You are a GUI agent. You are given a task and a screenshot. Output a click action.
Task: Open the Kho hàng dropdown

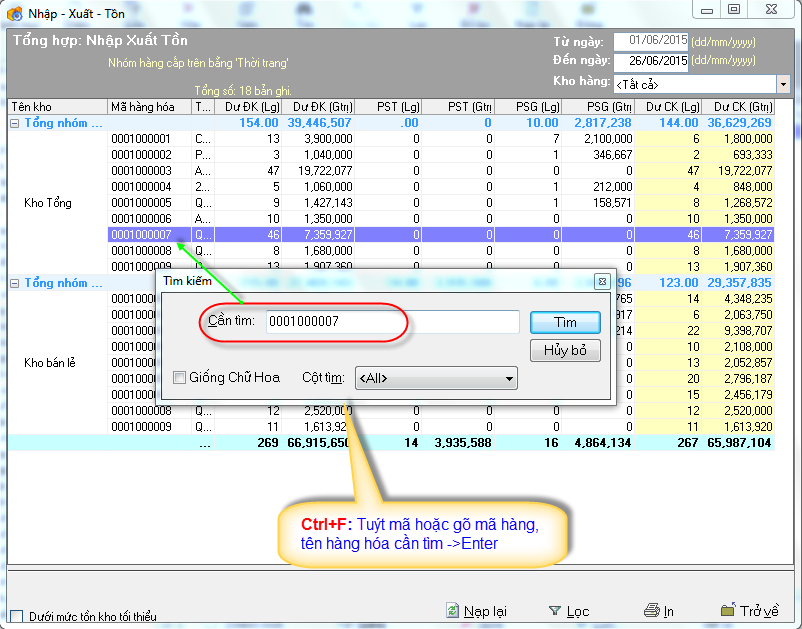[x=782, y=84]
